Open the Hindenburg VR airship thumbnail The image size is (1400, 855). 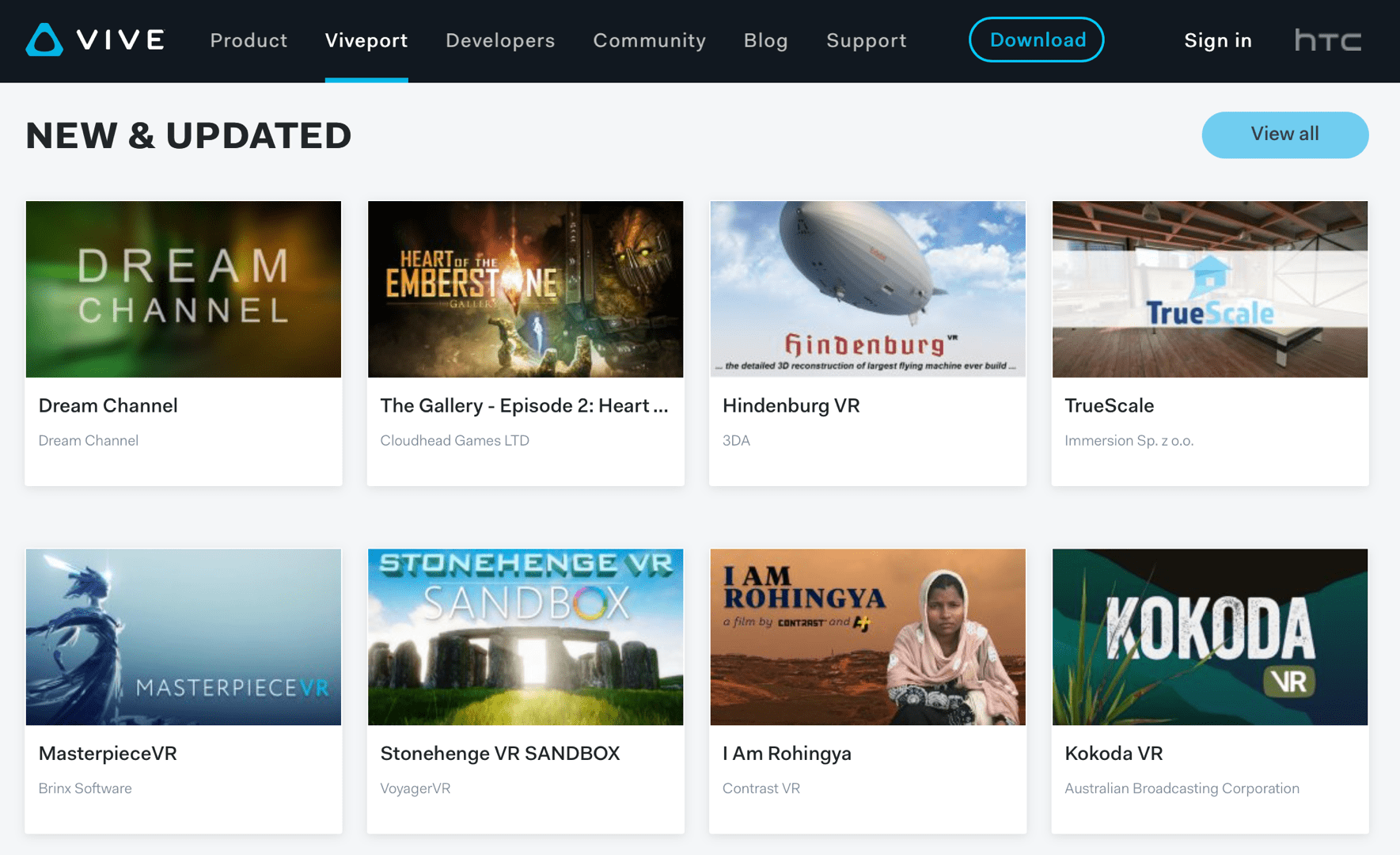(x=867, y=289)
